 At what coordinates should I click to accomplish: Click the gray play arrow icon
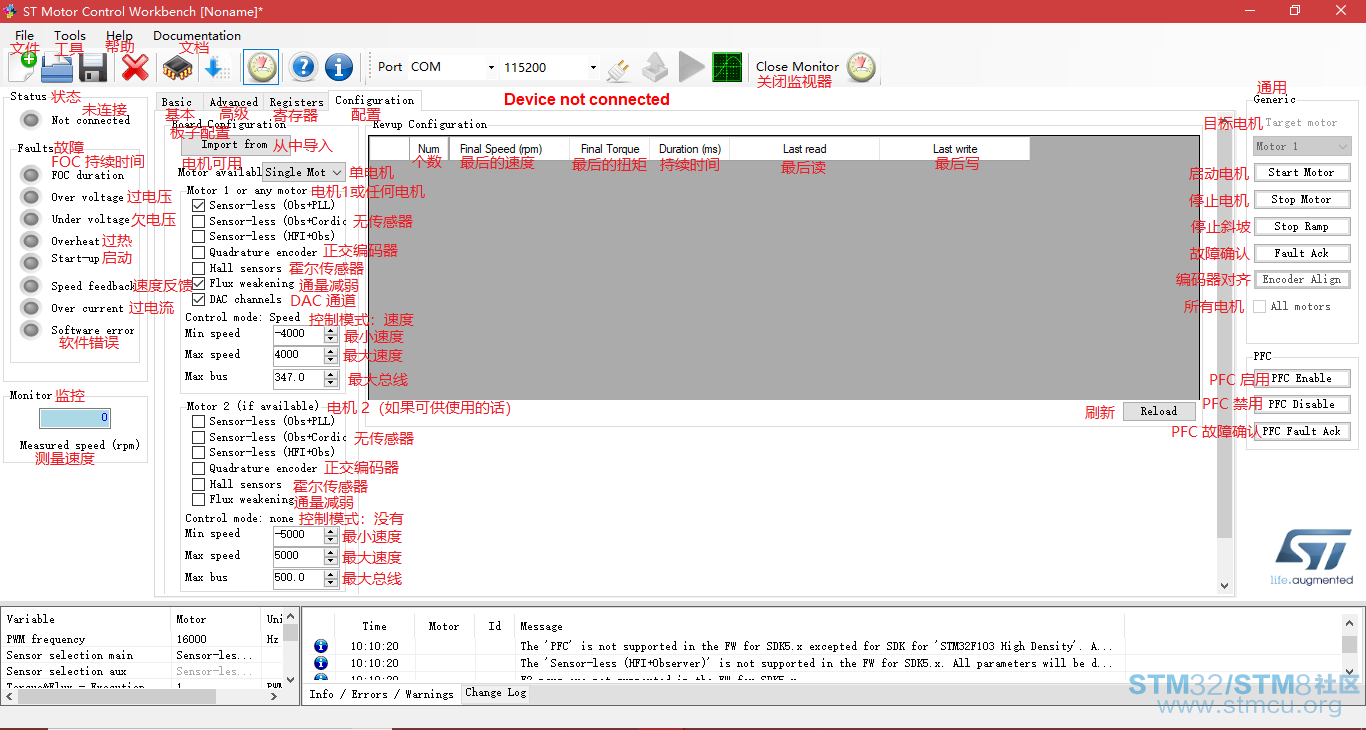coord(691,67)
